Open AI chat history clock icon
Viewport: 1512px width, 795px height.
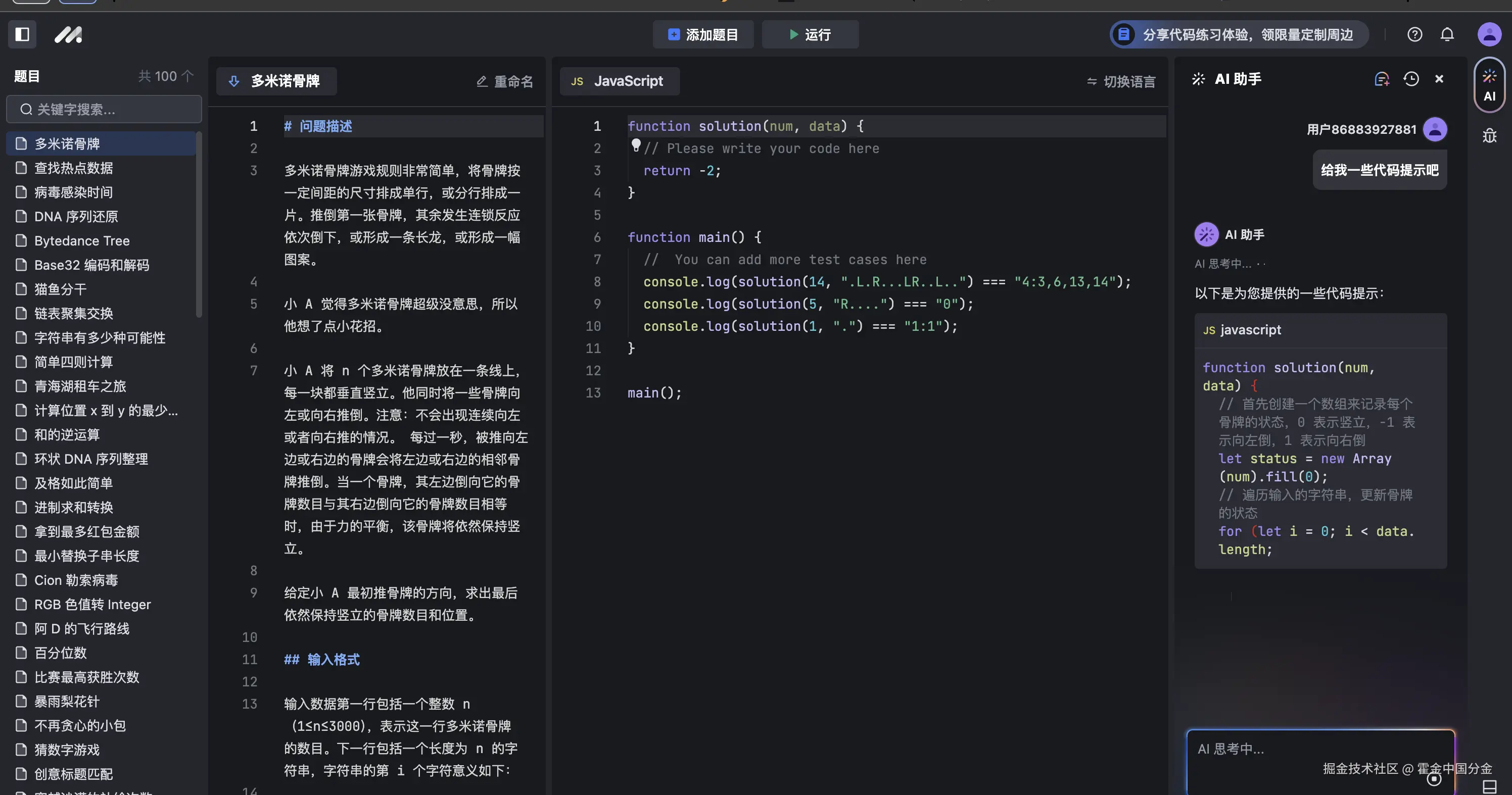click(1411, 79)
